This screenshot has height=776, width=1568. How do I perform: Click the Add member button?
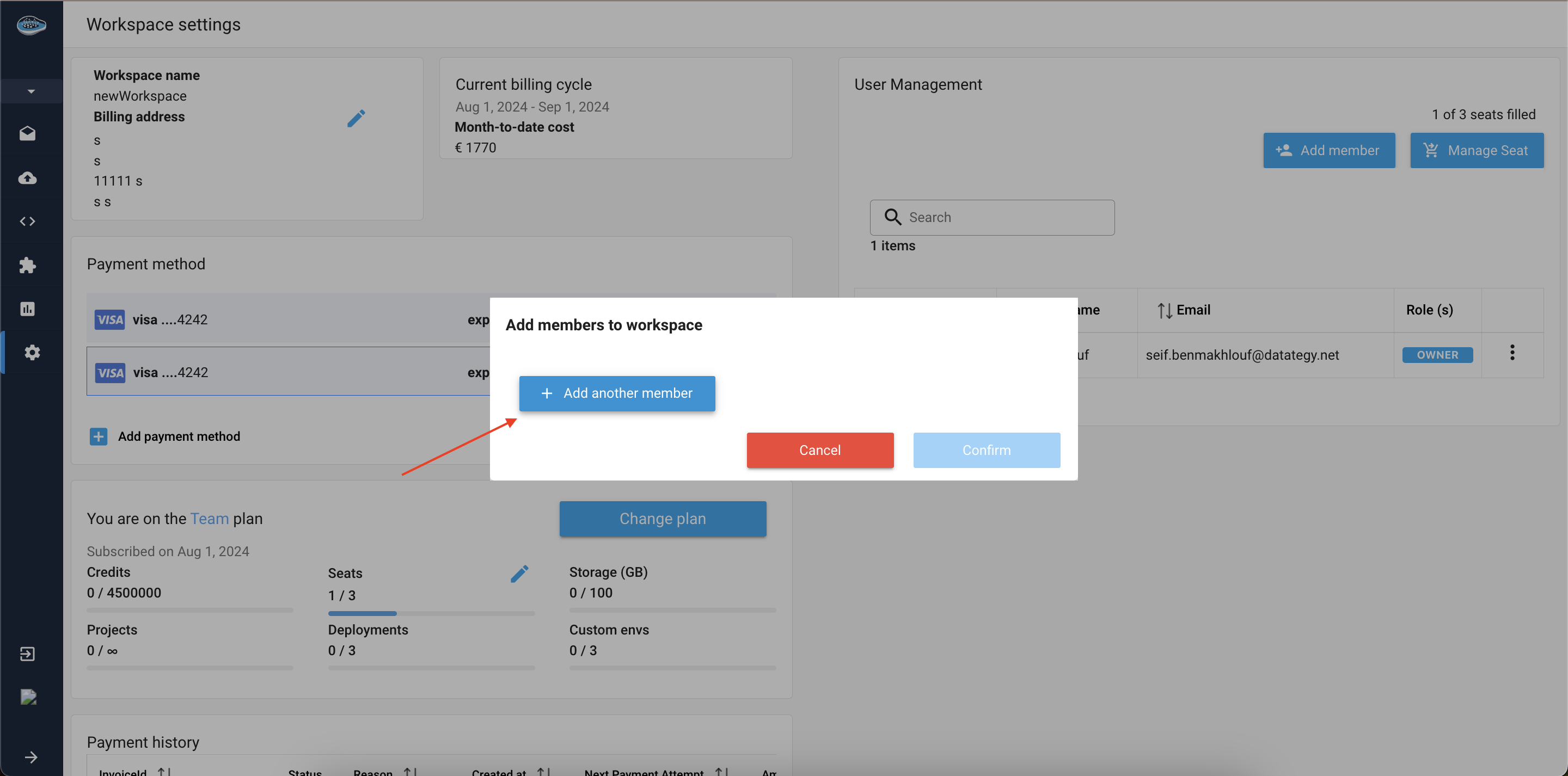click(x=1329, y=150)
